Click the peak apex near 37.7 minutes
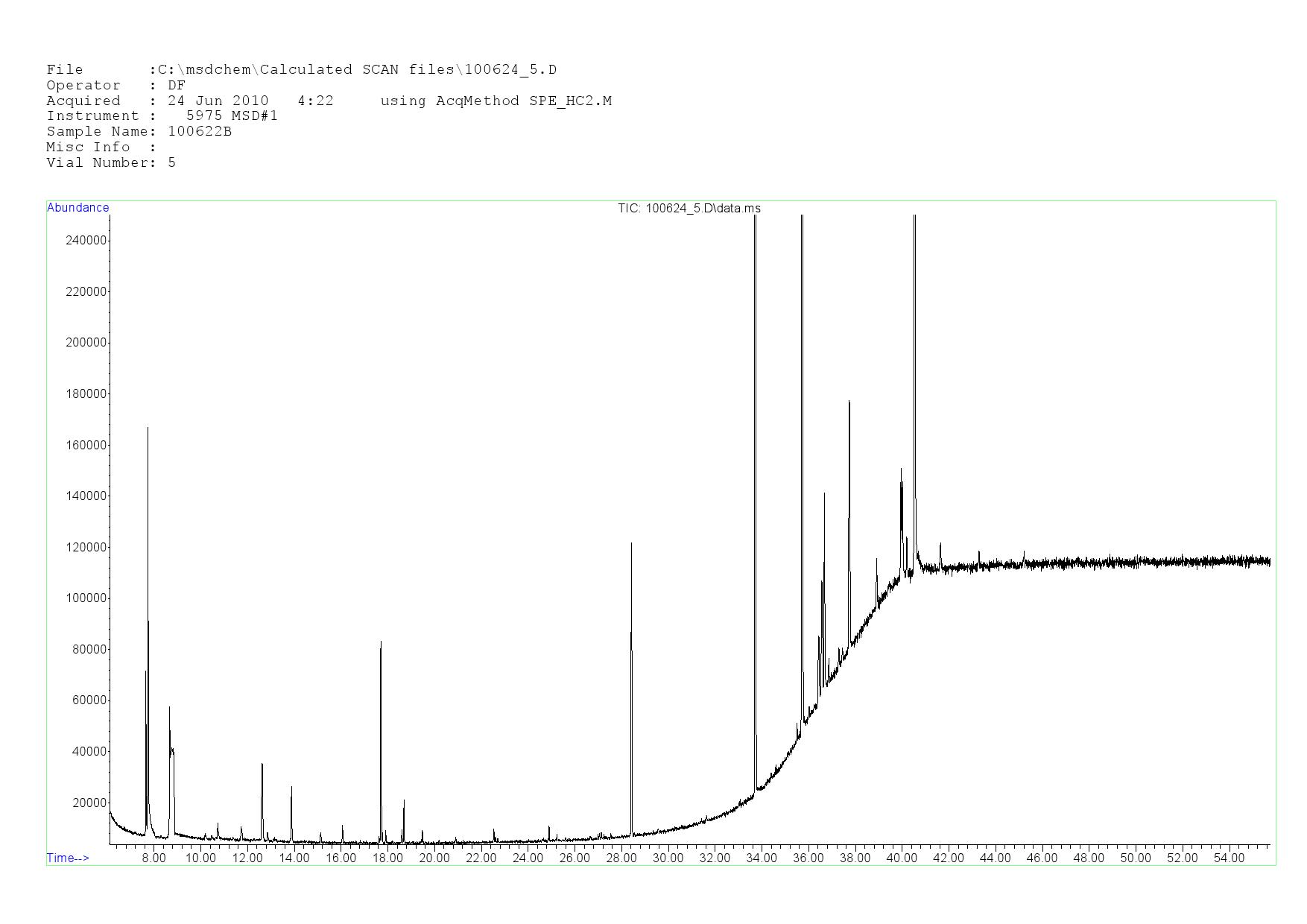The height and width of the screenshot is (924, 1307). click(849, 402)
